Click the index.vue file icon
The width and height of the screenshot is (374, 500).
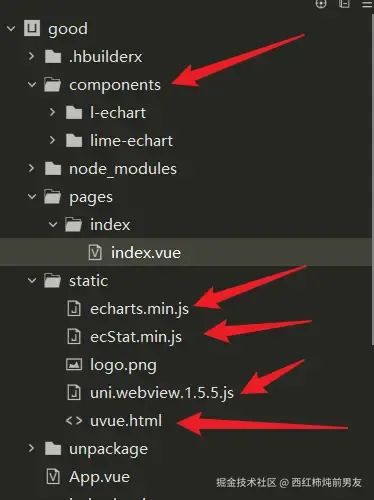(x=95, y=252)
